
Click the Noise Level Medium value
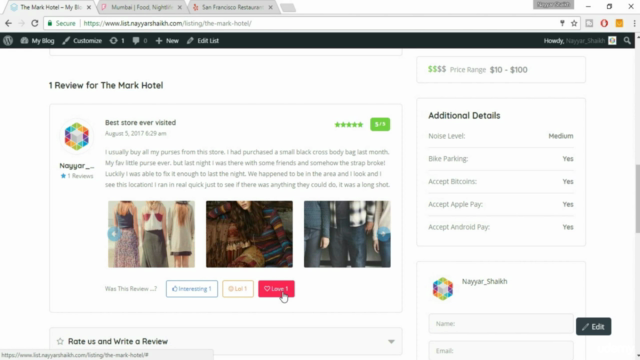[x=560, y=136]
